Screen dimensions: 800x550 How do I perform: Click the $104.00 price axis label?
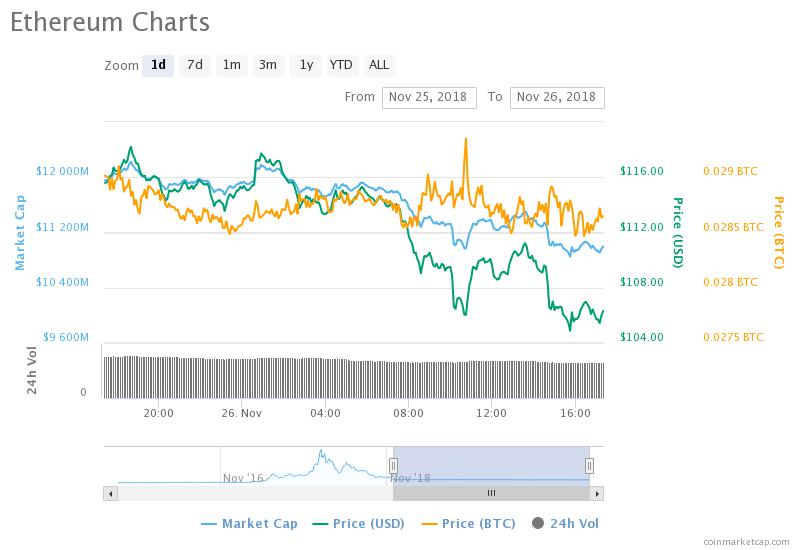[642, 337]
